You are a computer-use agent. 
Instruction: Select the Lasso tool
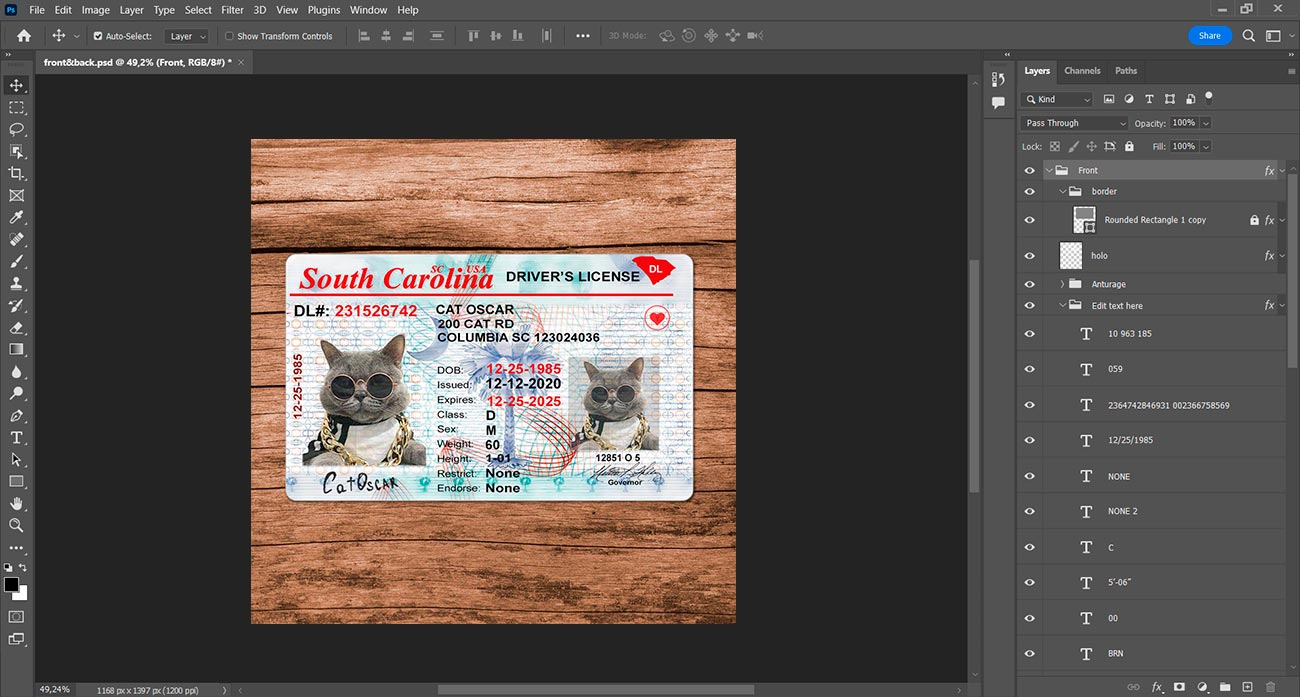(x=16, y=129)
